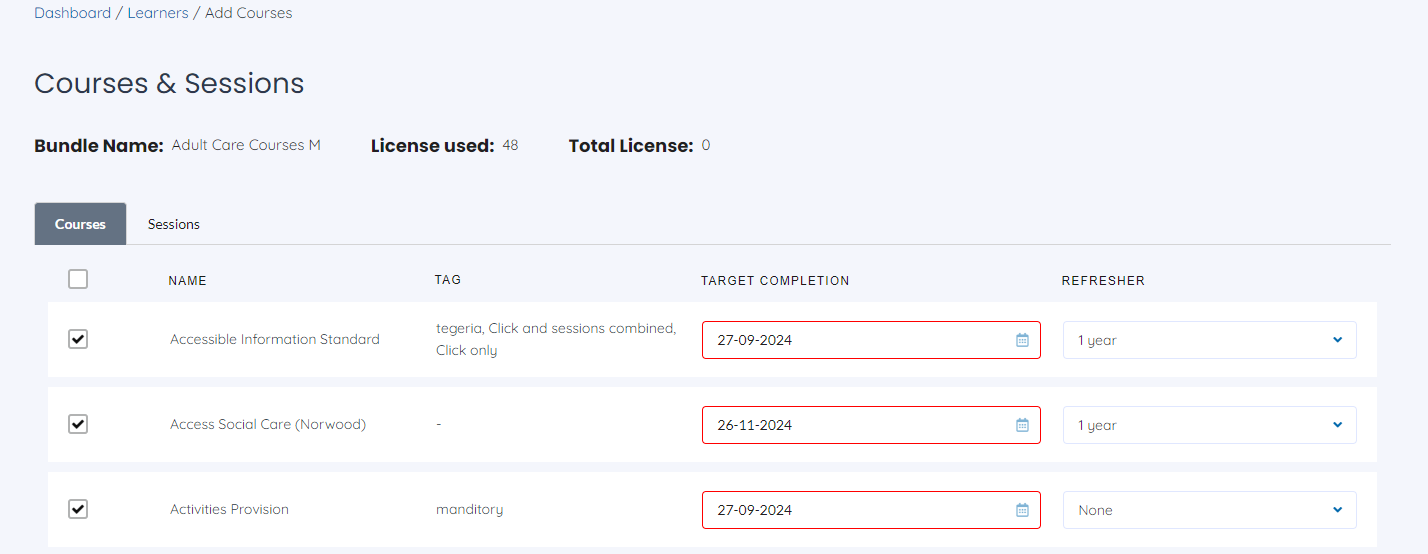Toggle the select-all checkbox in header row
The image size is (1428, 554).
[x=78, y=279]
